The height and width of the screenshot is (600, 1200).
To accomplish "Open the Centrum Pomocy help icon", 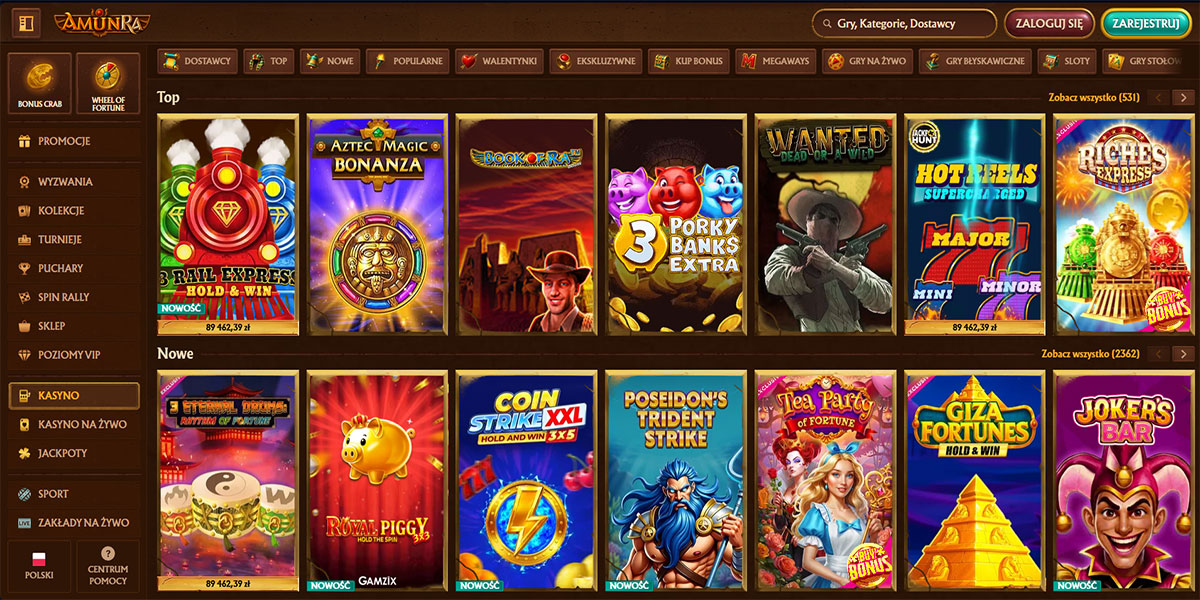I will pos(108,567).
